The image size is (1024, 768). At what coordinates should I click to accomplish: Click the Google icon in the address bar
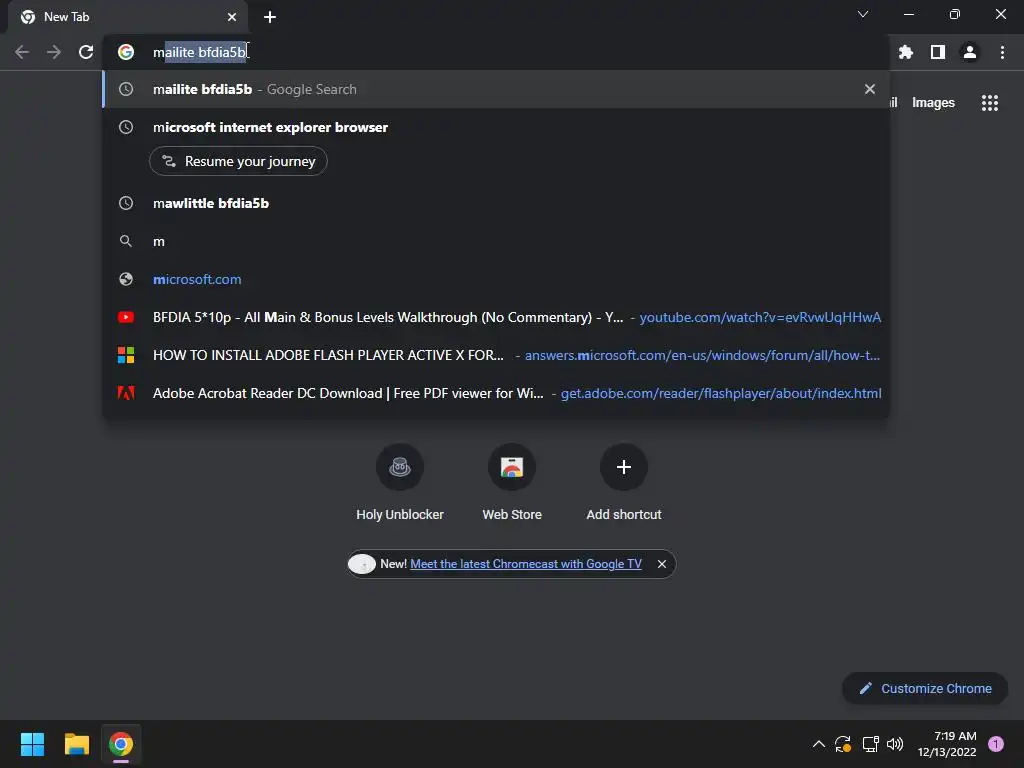(126, 52)
